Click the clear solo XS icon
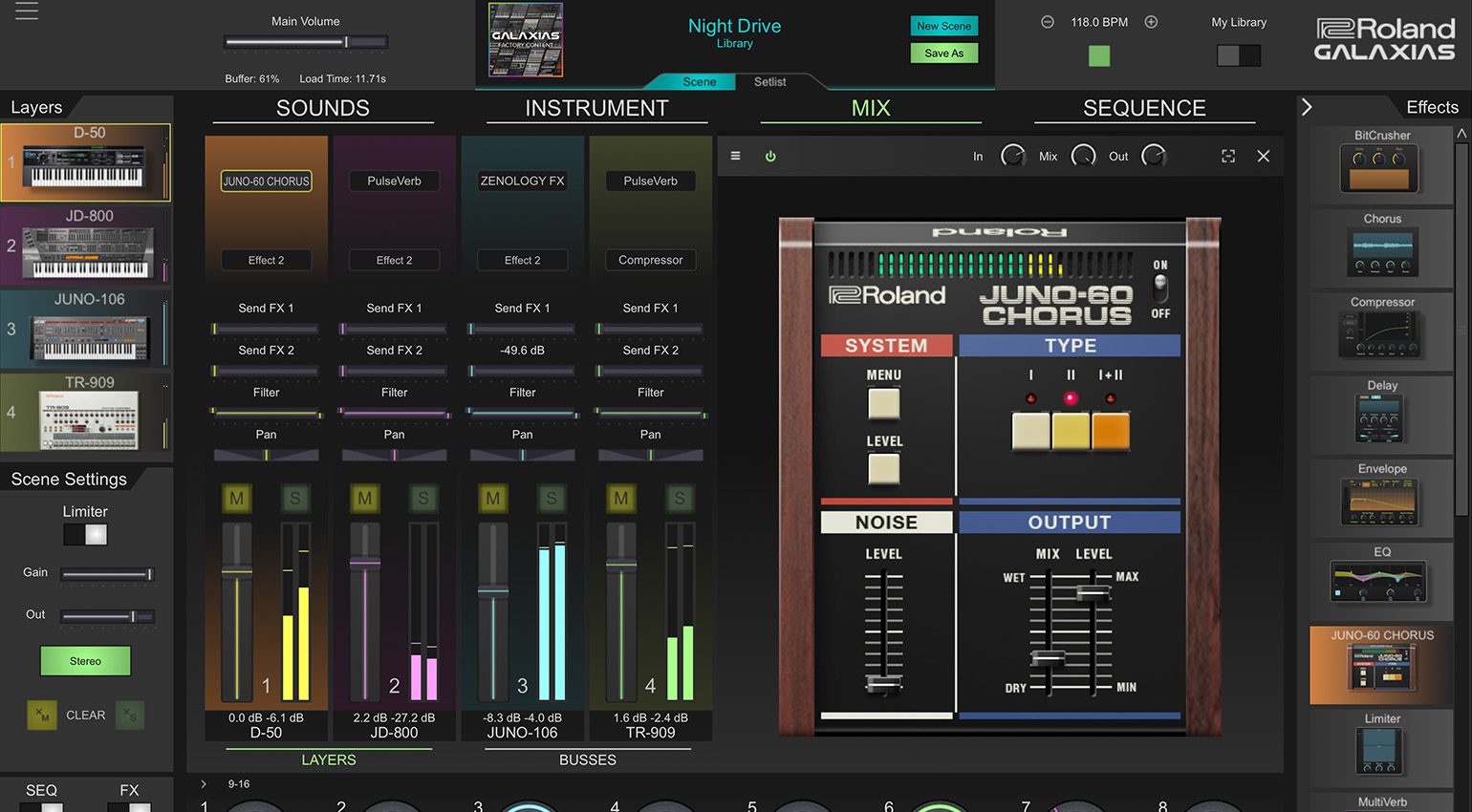Screen dimensions: 1472x812 130,715
